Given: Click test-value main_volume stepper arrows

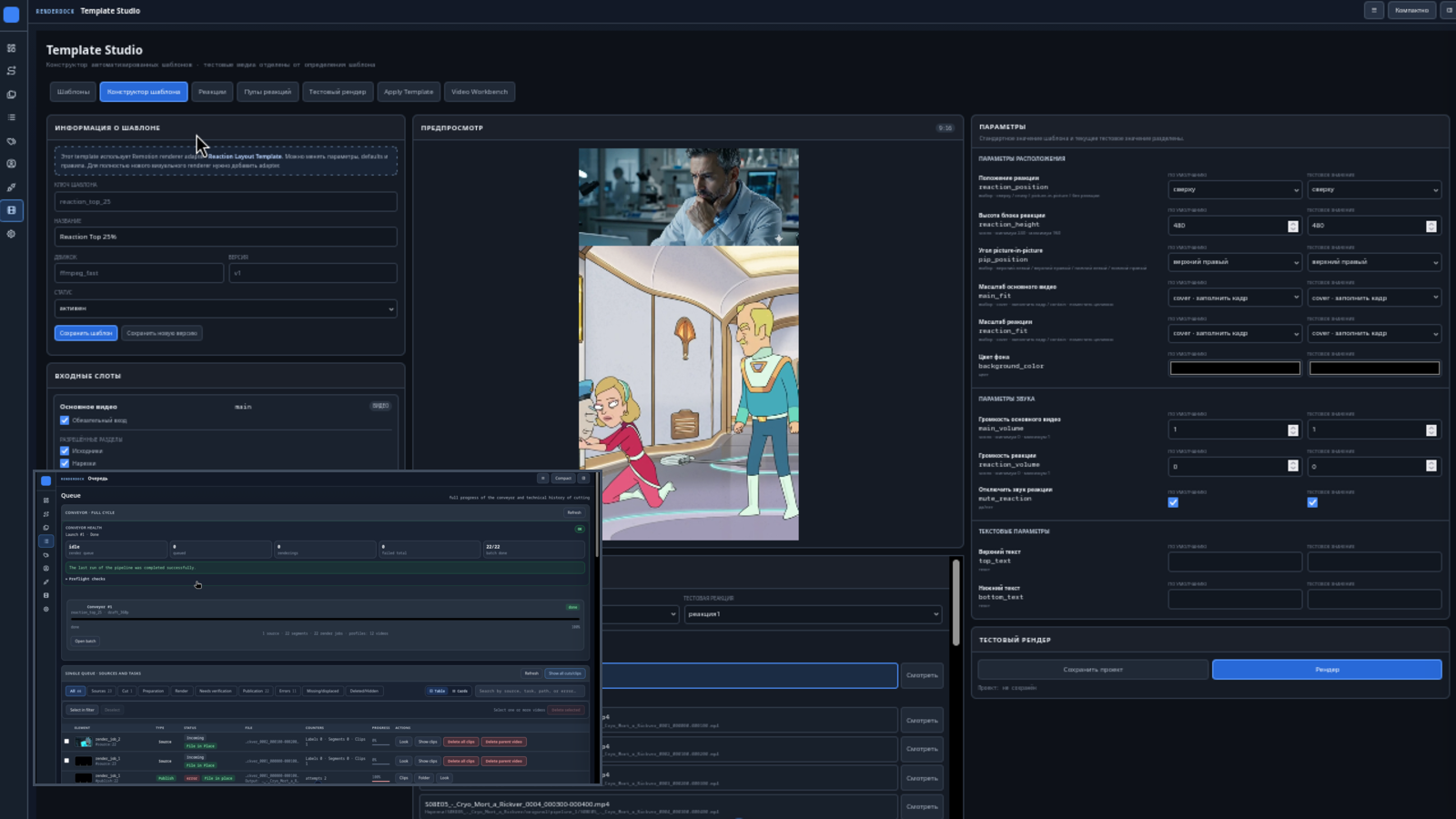Looking at the screenshot, I should pyautogui.click(x=1431, y=430).
